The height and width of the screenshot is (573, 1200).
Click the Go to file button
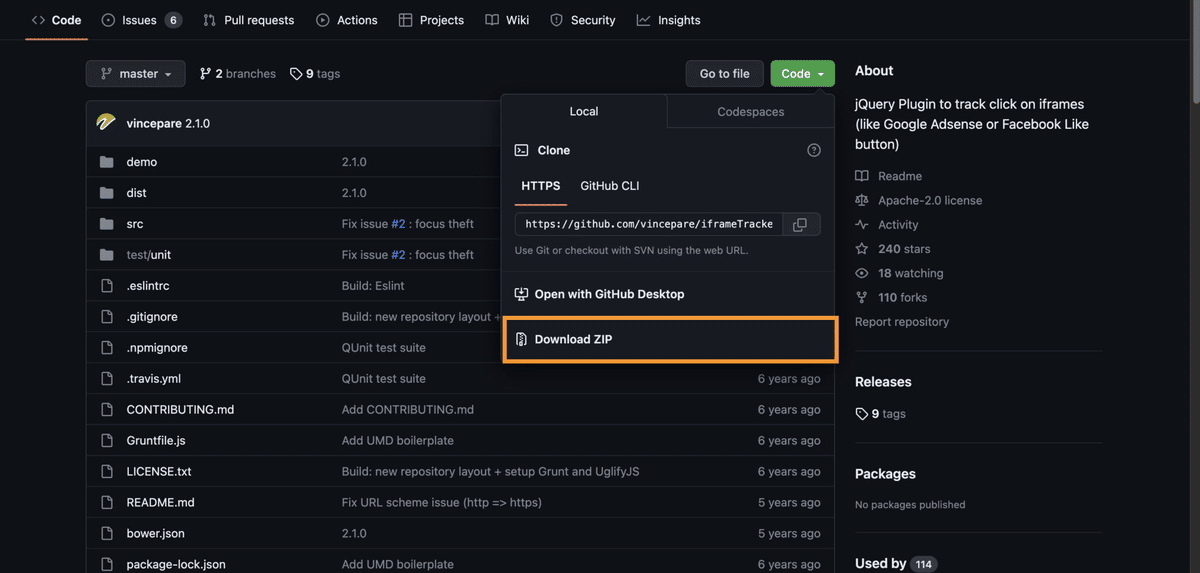coord(725,74)
